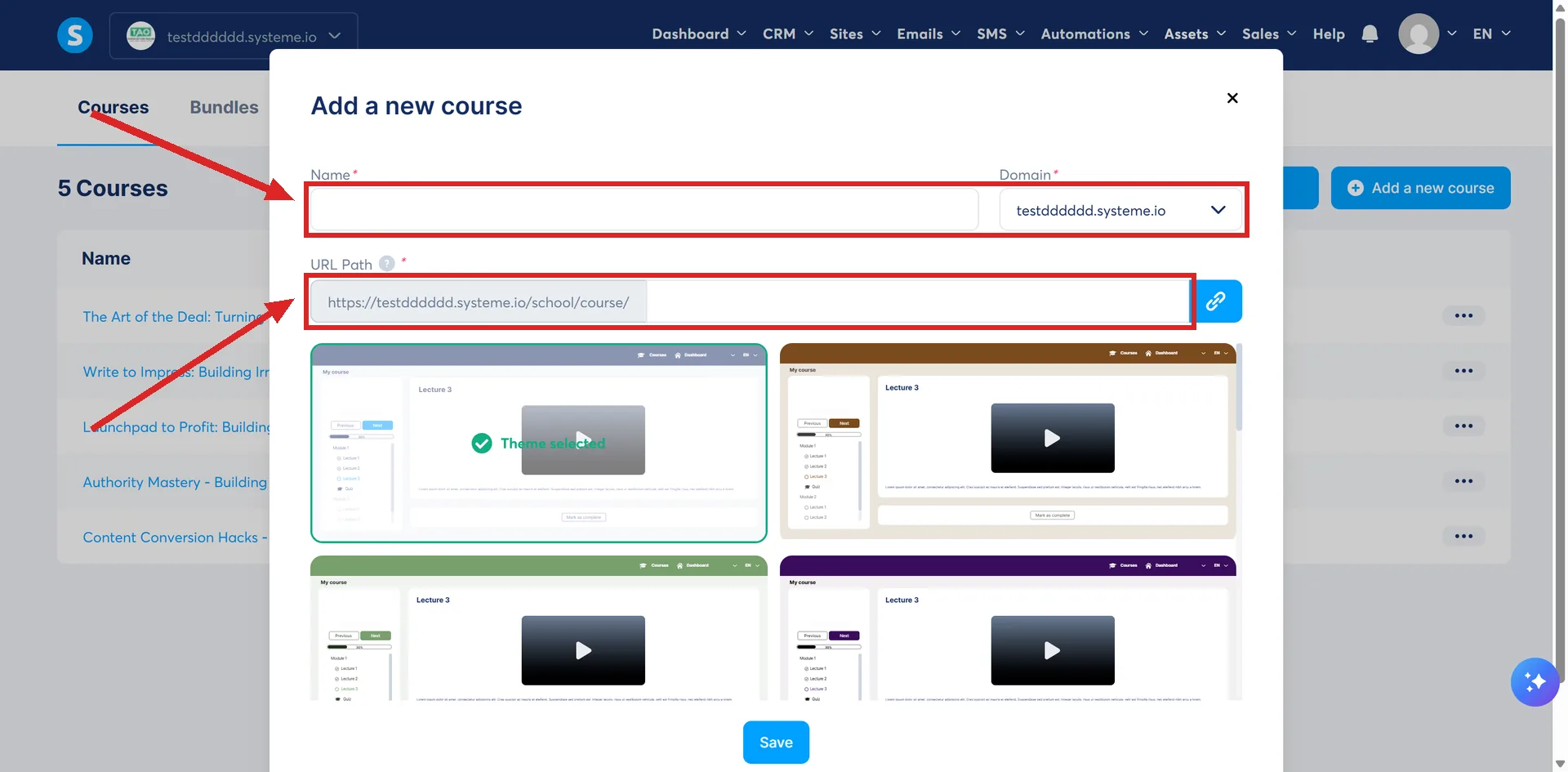
Task: Open the AI assistant sparkle button
Action: coord(1535,681)
